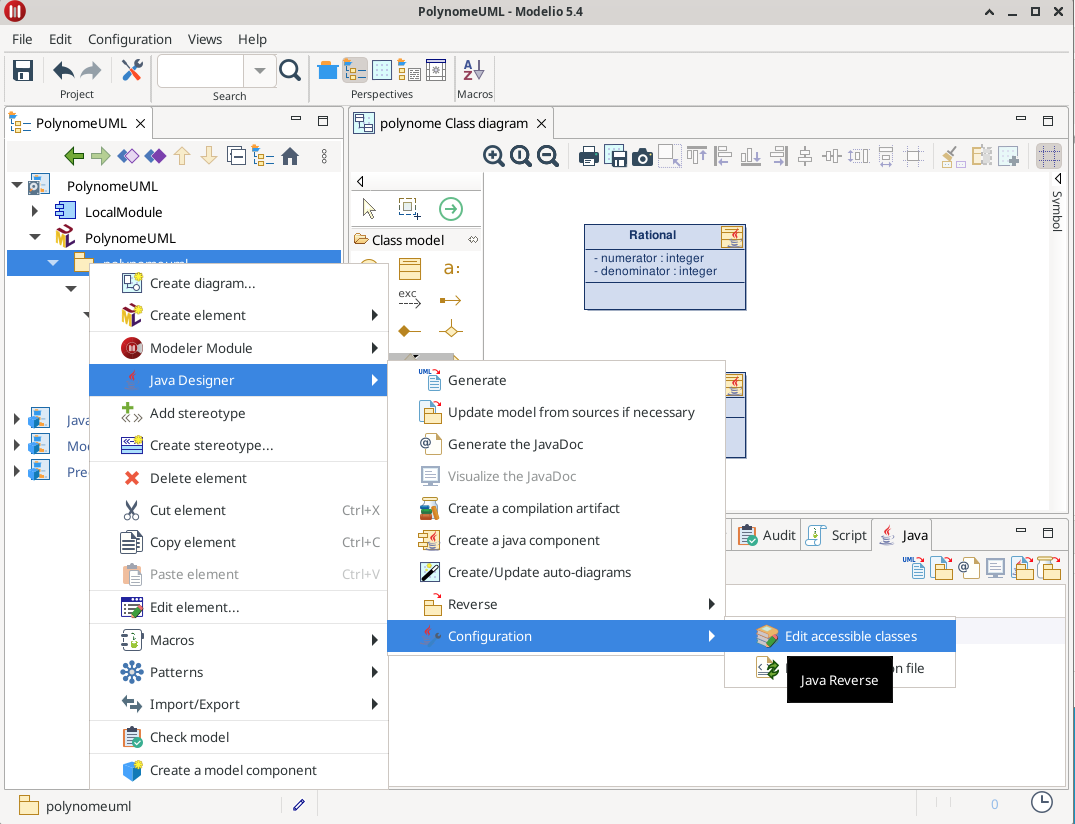Select Create/Update auto-diagrams
The width and height of the screenshot is (1075, 824).
(557, 572)
